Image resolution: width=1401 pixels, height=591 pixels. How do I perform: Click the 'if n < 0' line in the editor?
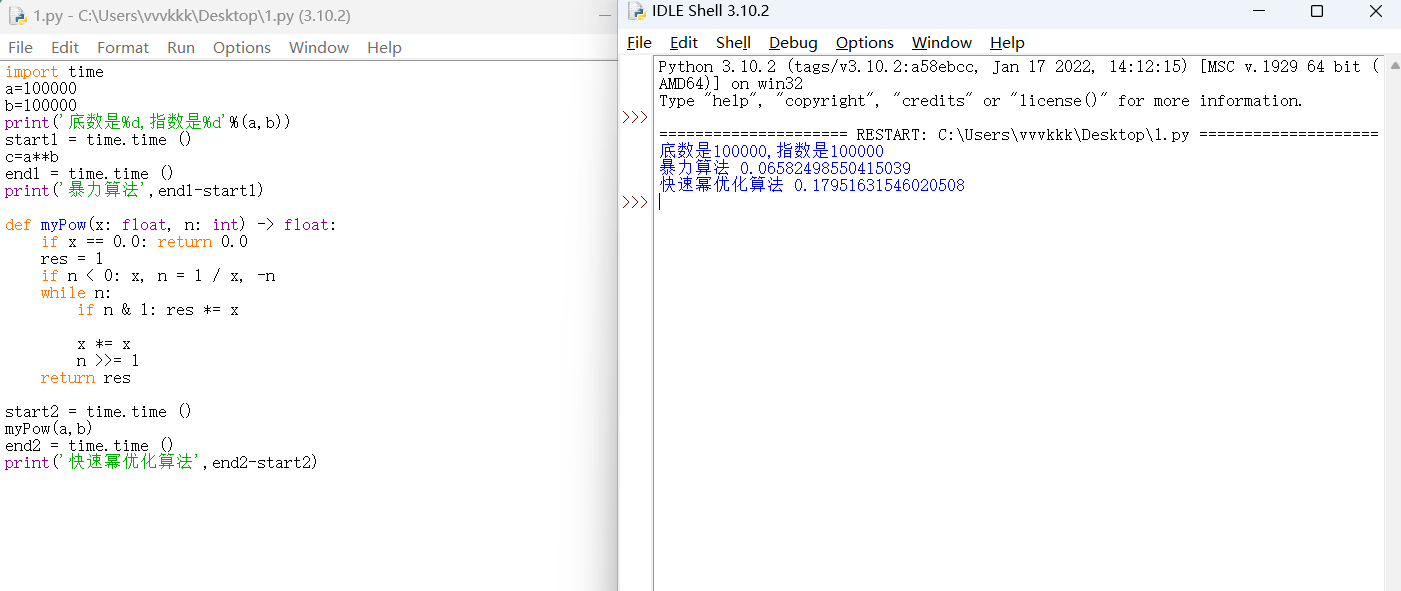point(158,275)
